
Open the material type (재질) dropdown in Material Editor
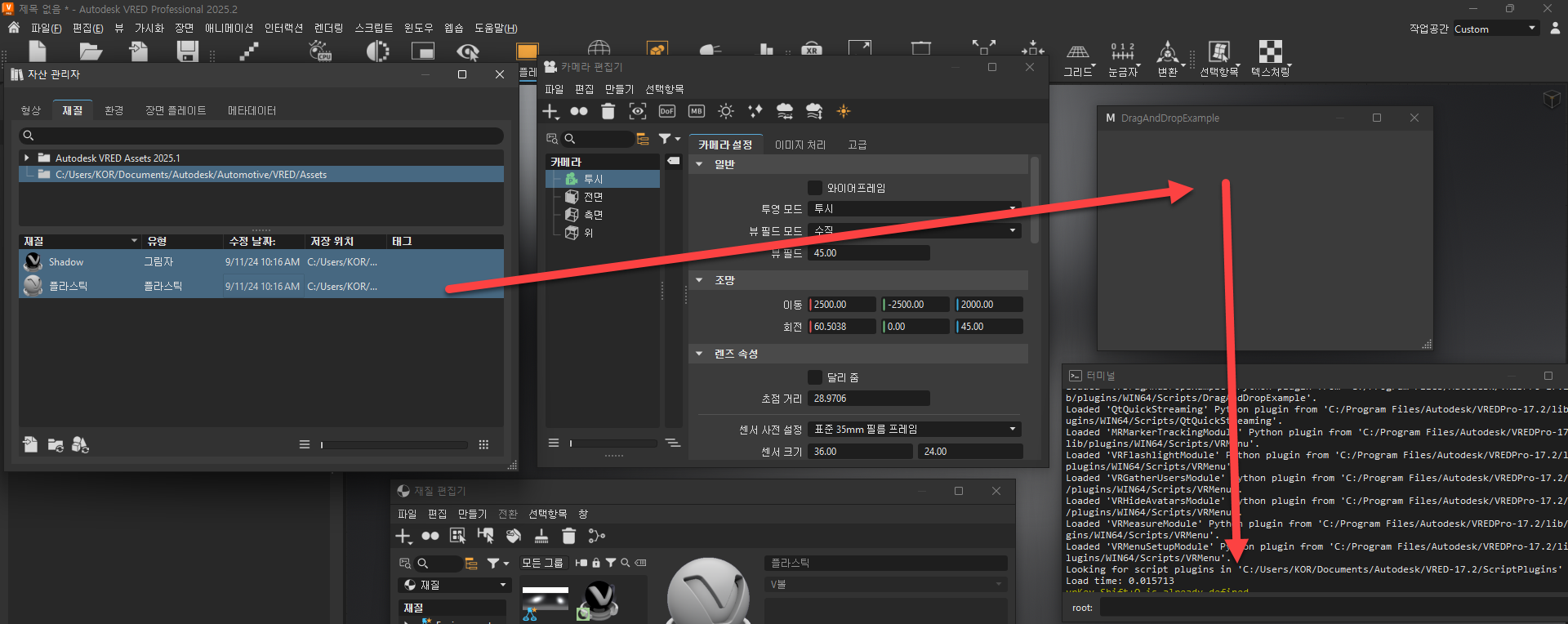coord(454,586)
